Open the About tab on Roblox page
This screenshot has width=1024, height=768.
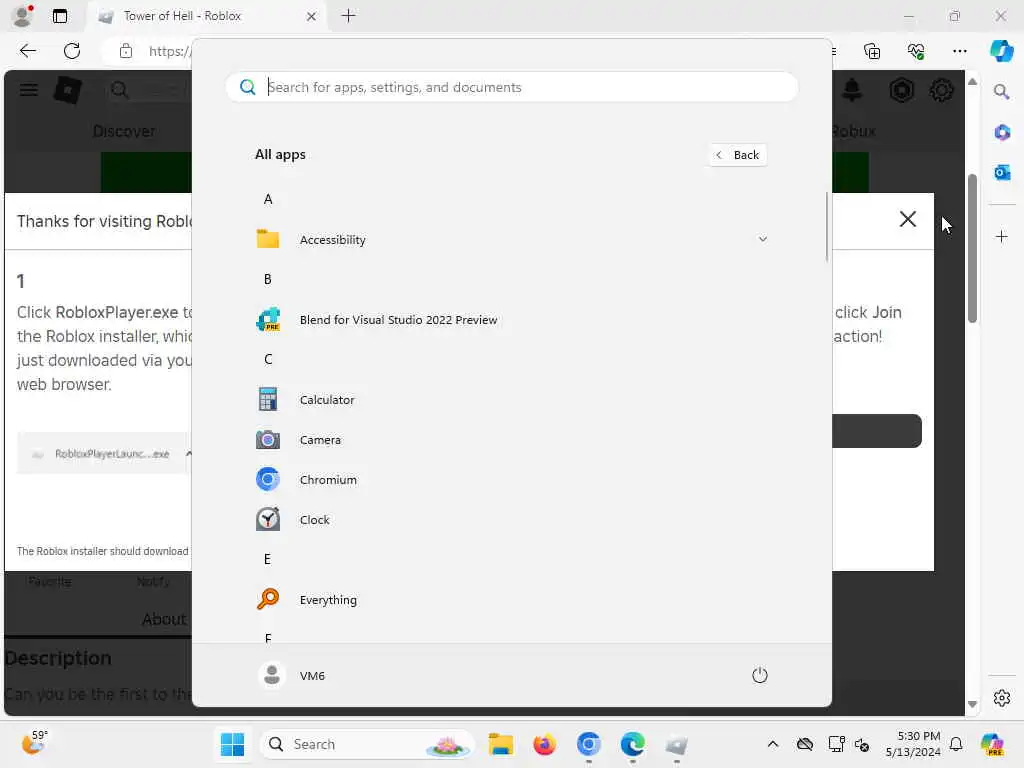[164, 619]
